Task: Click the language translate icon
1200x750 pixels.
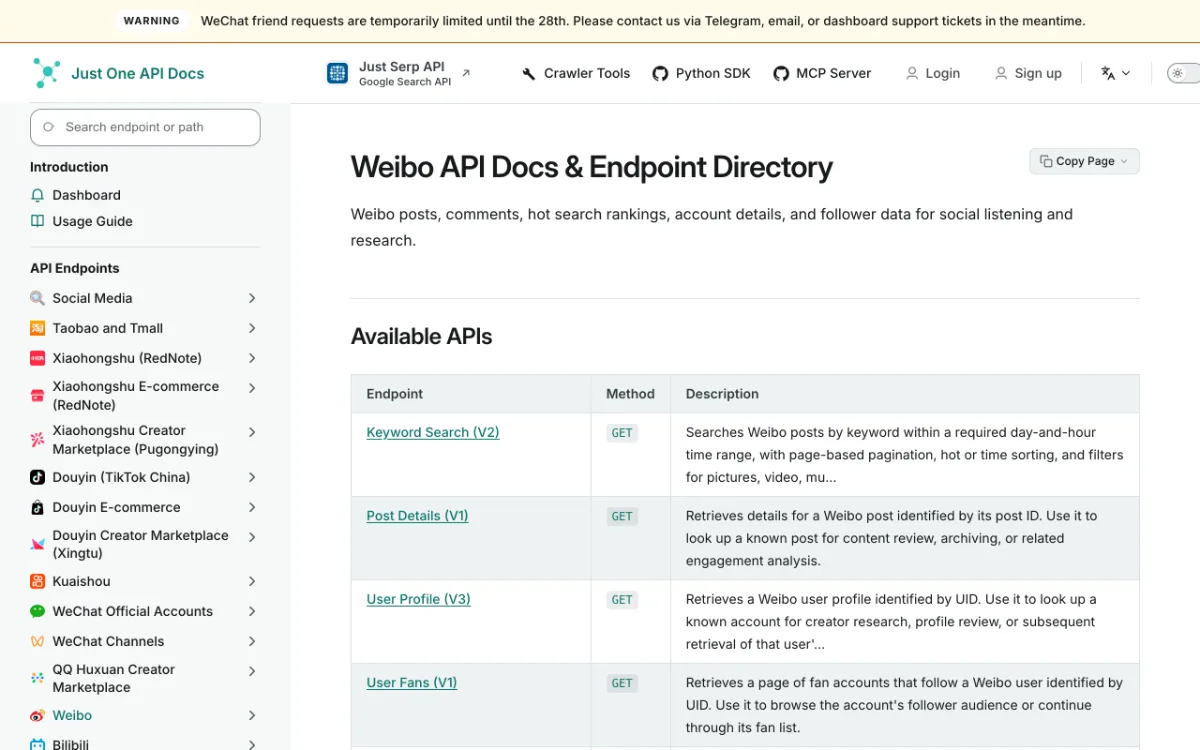Action: [x=1108, y=73]
